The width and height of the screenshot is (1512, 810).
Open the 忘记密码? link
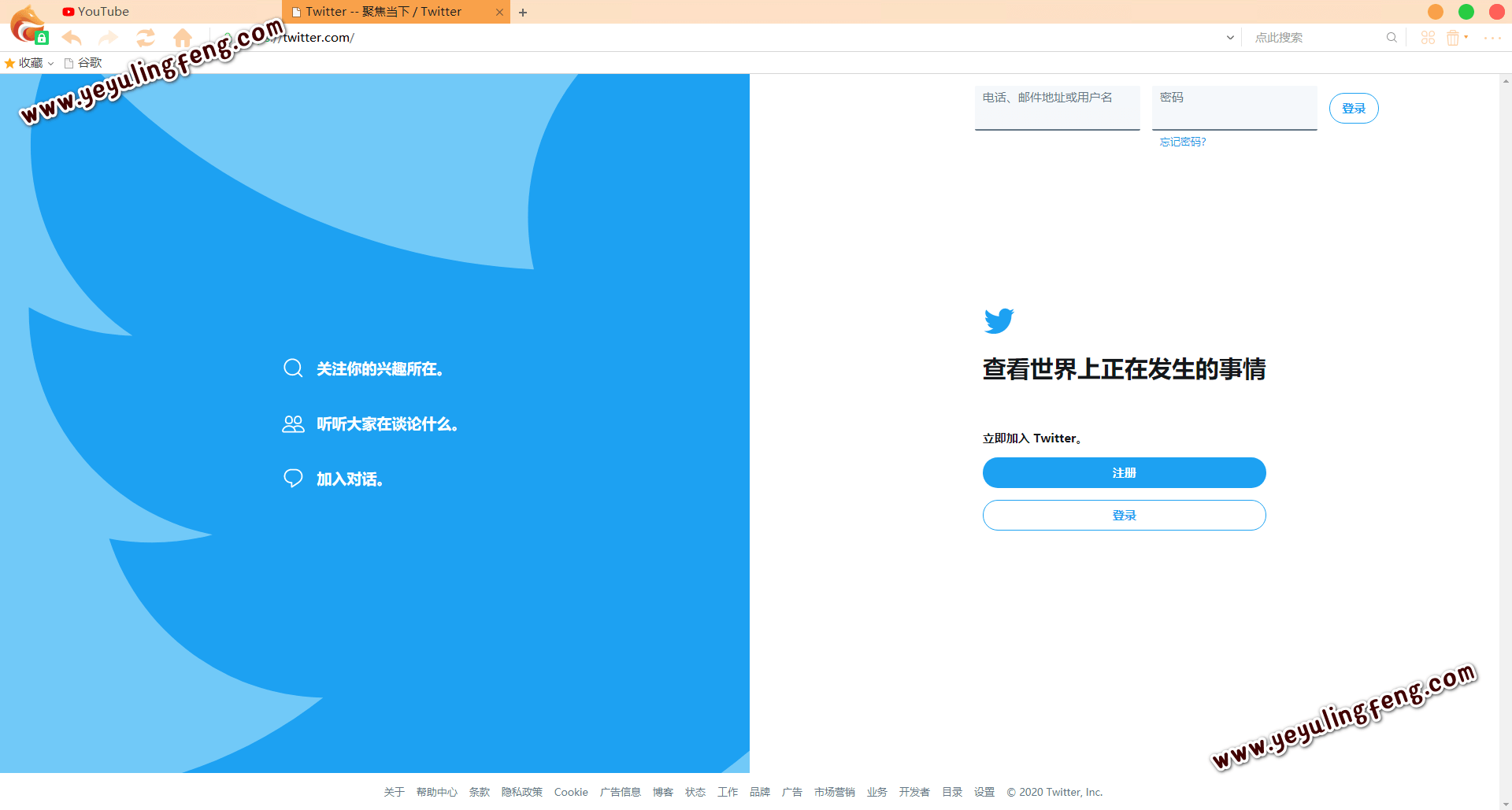point(1183,142)
